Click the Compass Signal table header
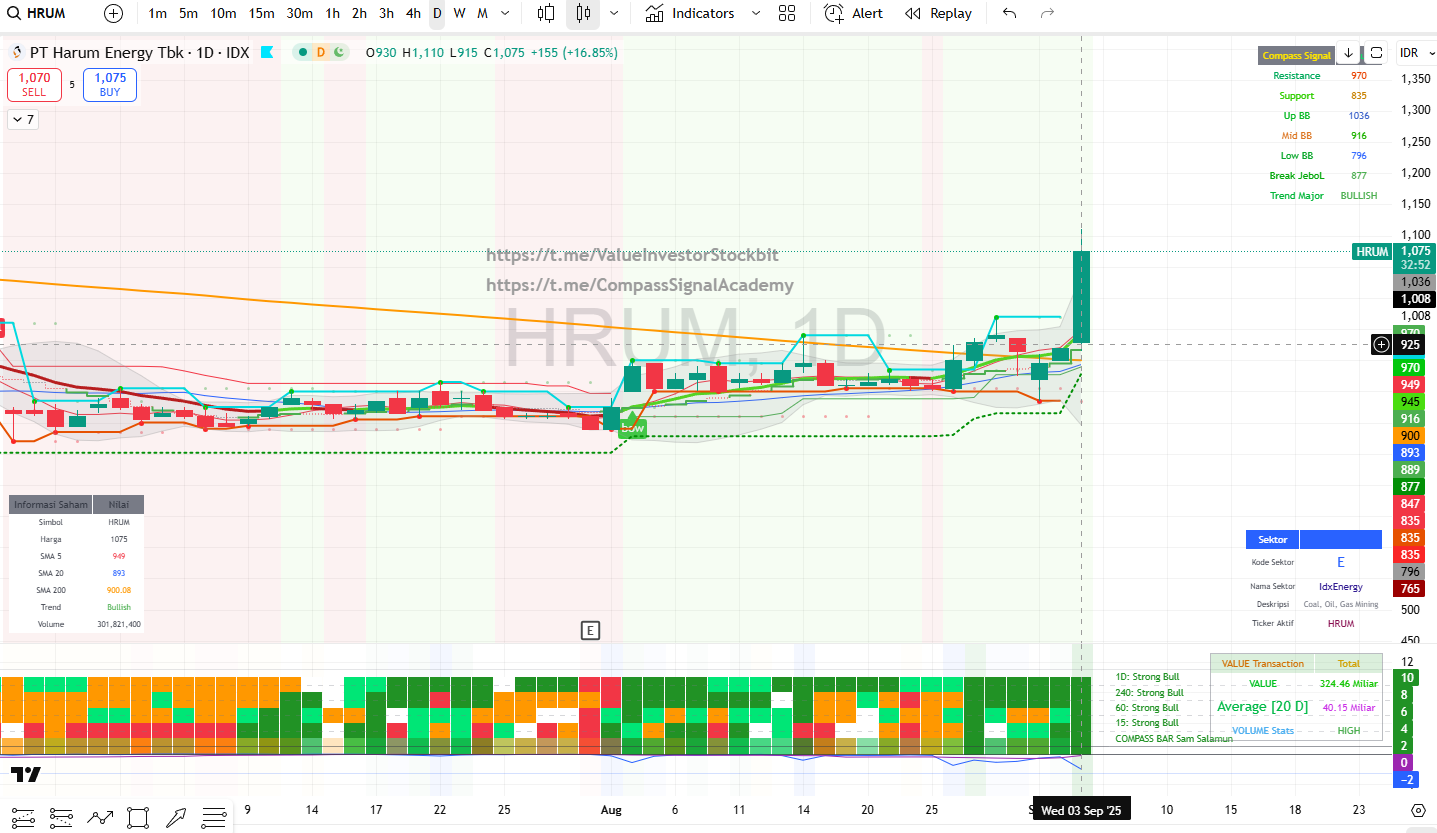1437x833 pixels. pyautogui.click(x=1296, y=56)
